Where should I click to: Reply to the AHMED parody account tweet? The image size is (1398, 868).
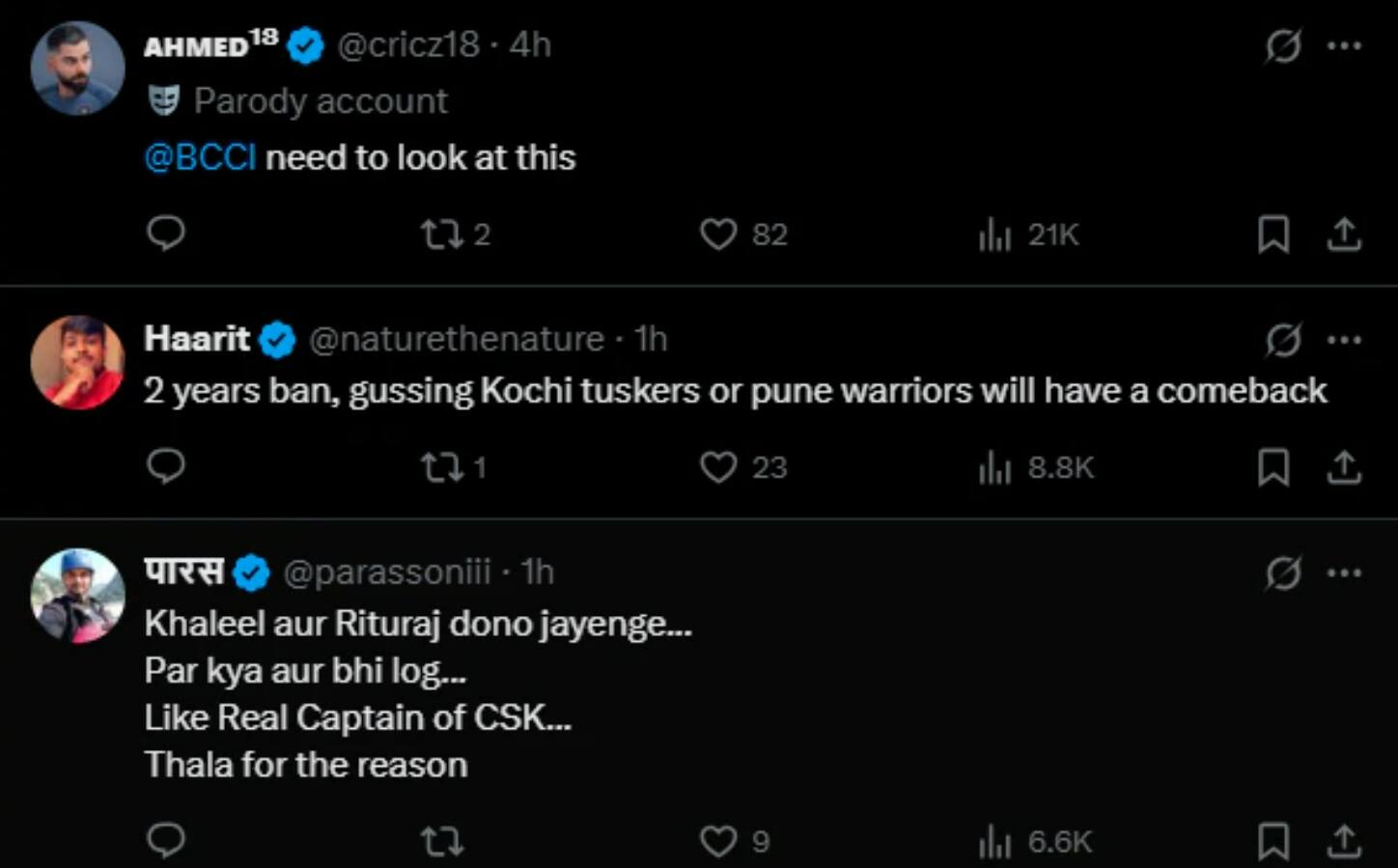[x=165, y=233]
